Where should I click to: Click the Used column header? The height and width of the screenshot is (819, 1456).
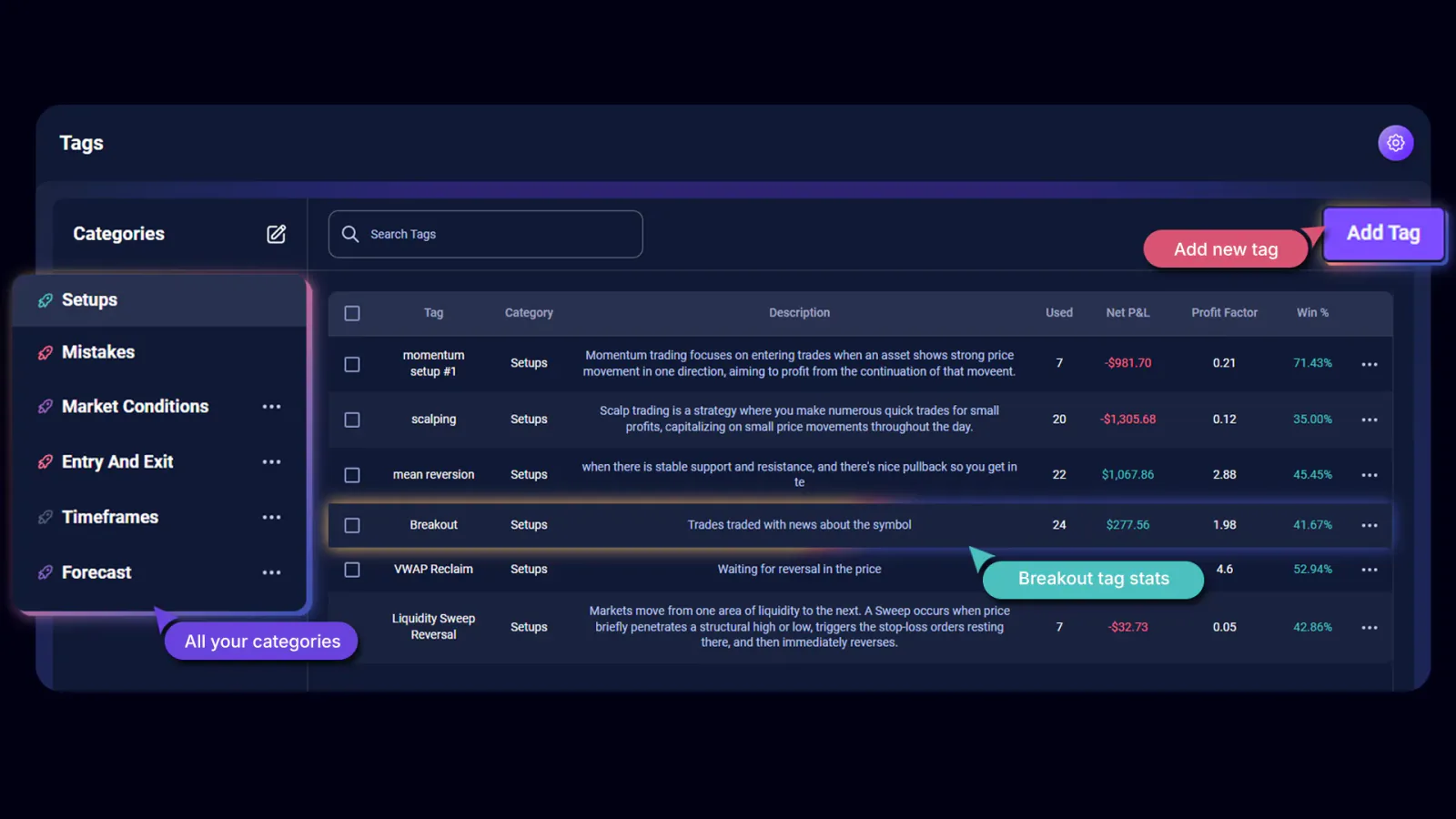(1058, 313)
